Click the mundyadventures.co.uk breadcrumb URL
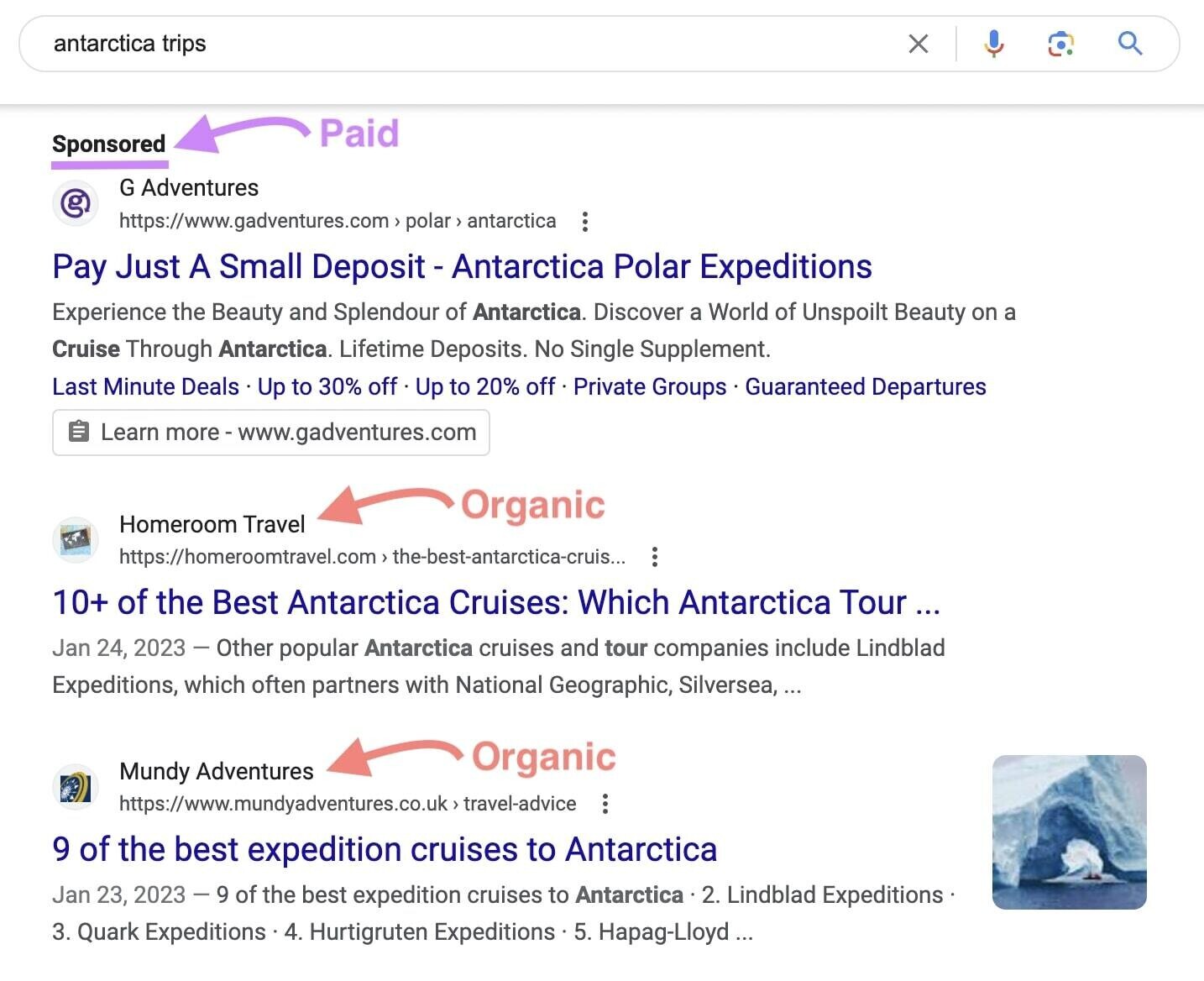 (x=348, y=804)
